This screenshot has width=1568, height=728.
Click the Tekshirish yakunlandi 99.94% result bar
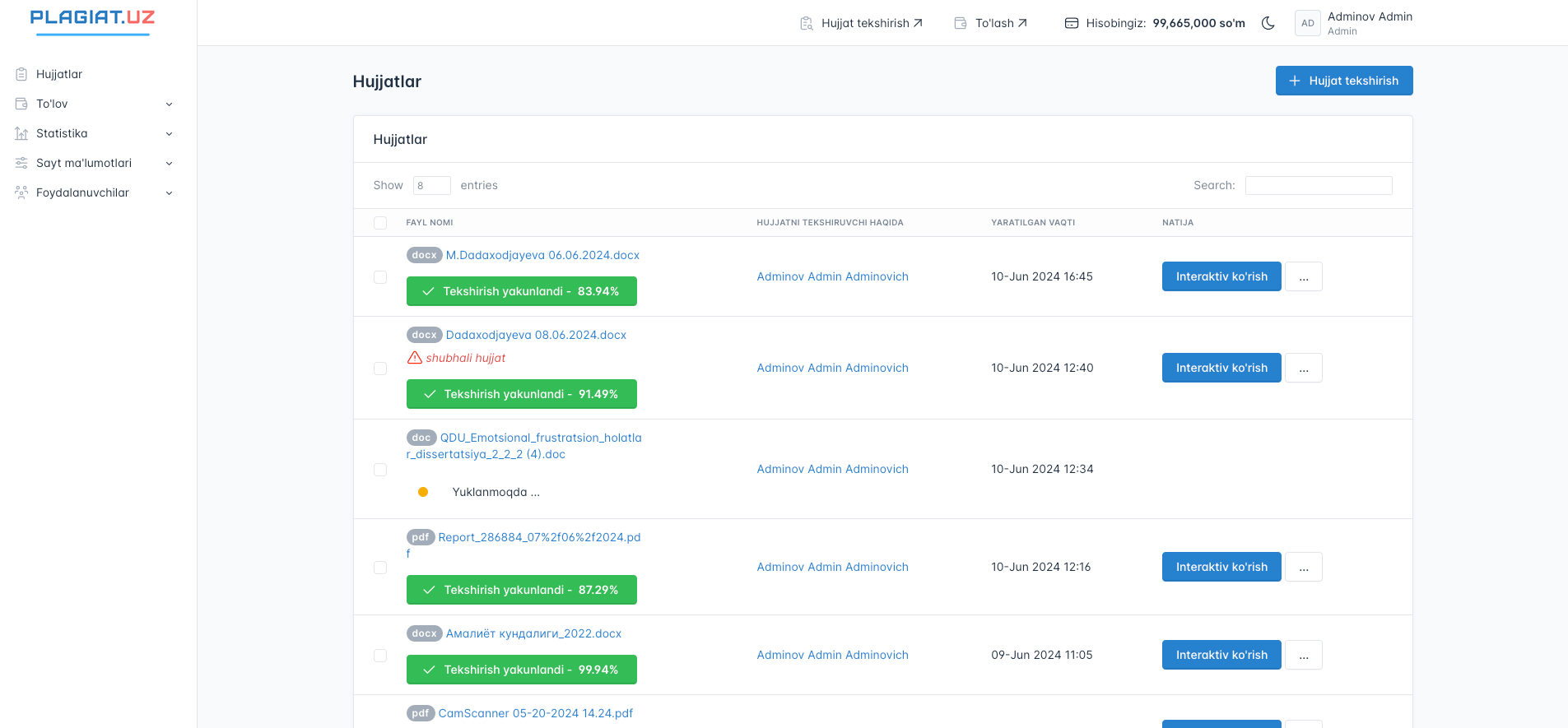[x=522, y=670]
